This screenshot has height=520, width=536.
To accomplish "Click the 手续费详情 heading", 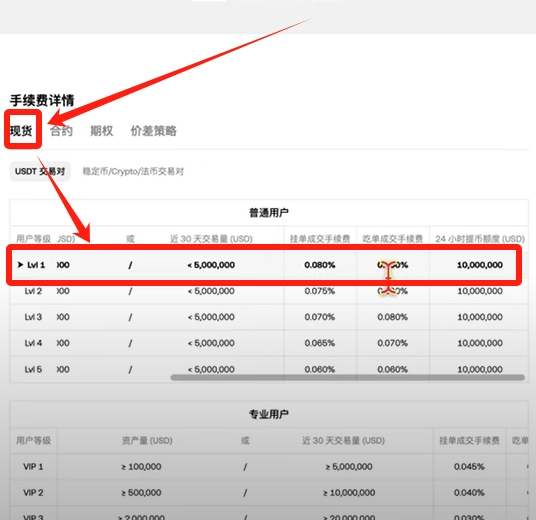I will point(42,101).
